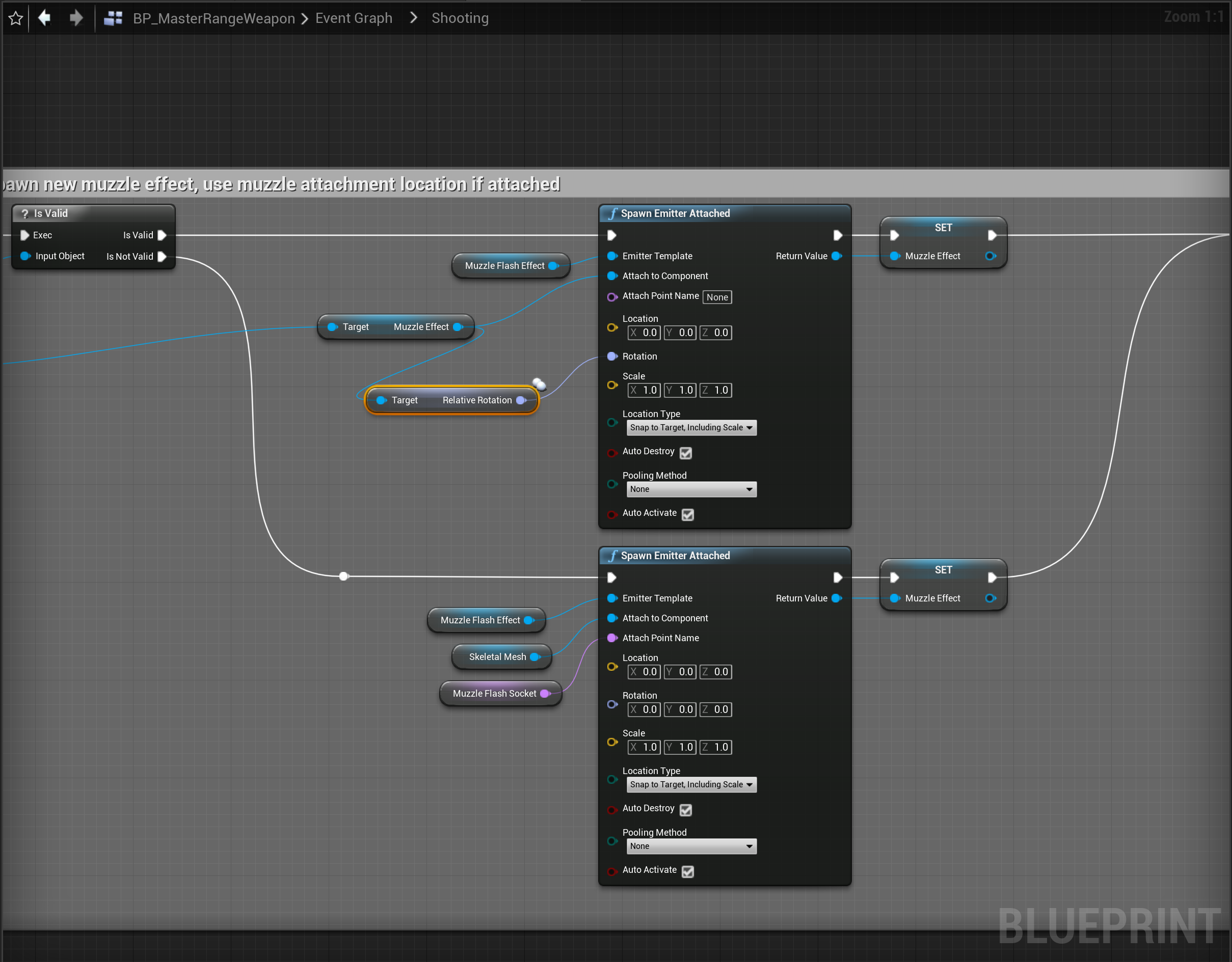
Task: Open Pooling Method dropdown on top node
Action: pyautogui.click(x=691, y=489)
